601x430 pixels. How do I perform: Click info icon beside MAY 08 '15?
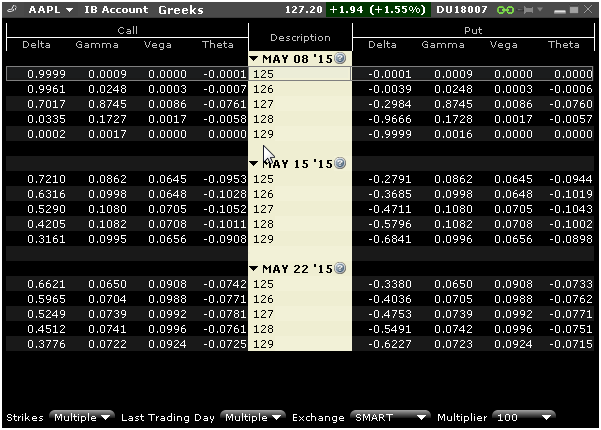tap(340, 59)
